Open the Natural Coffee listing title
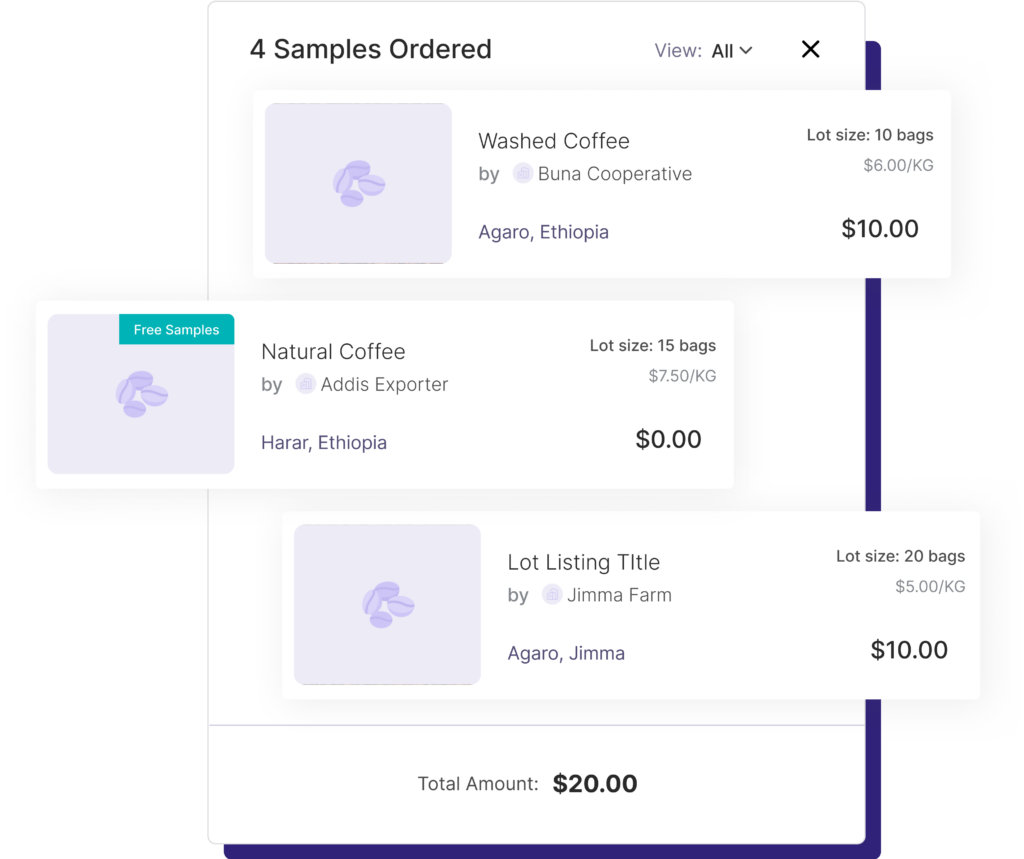The image size is (1024, 859). point(333,351)
